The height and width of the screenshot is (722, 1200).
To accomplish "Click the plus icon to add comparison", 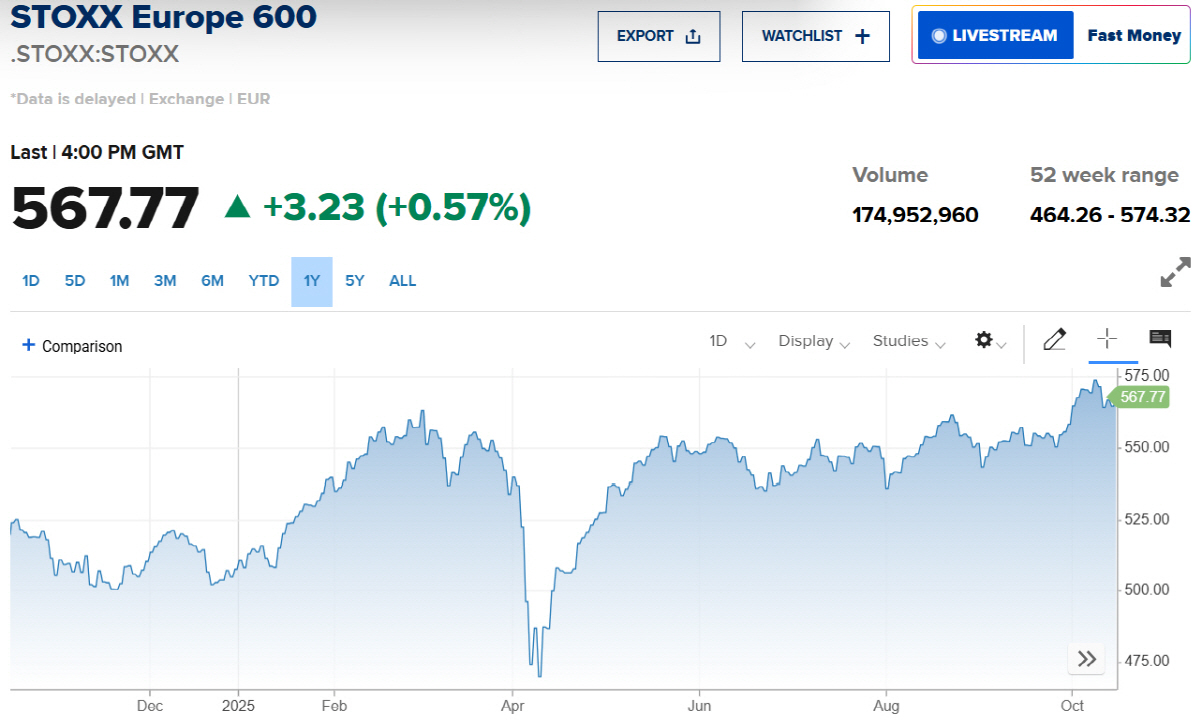I will [x=28, y=345].
